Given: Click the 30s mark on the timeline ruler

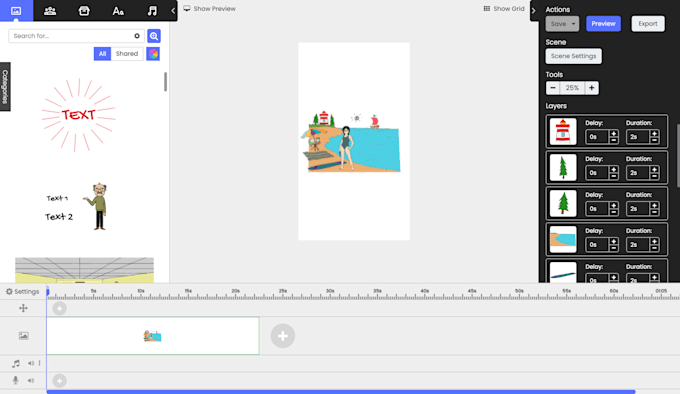Looking at the screenshot, I should [x=330, y=291].
